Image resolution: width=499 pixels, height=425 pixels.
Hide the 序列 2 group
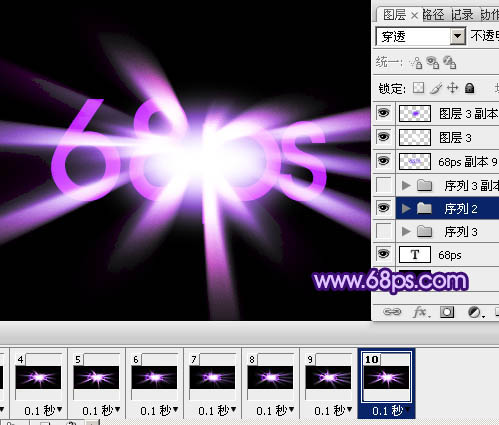[x=384, y=208]
